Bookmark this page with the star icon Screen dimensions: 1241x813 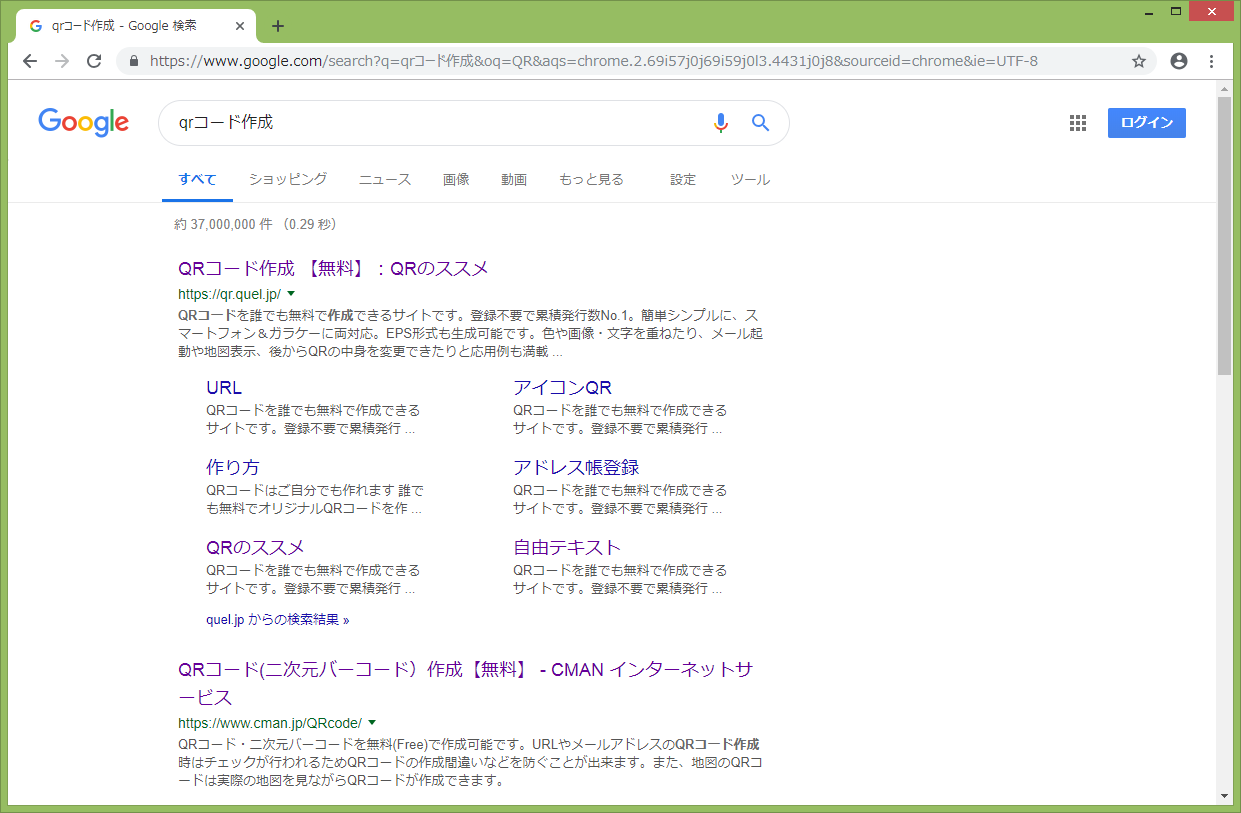(x=1139, y=61)
